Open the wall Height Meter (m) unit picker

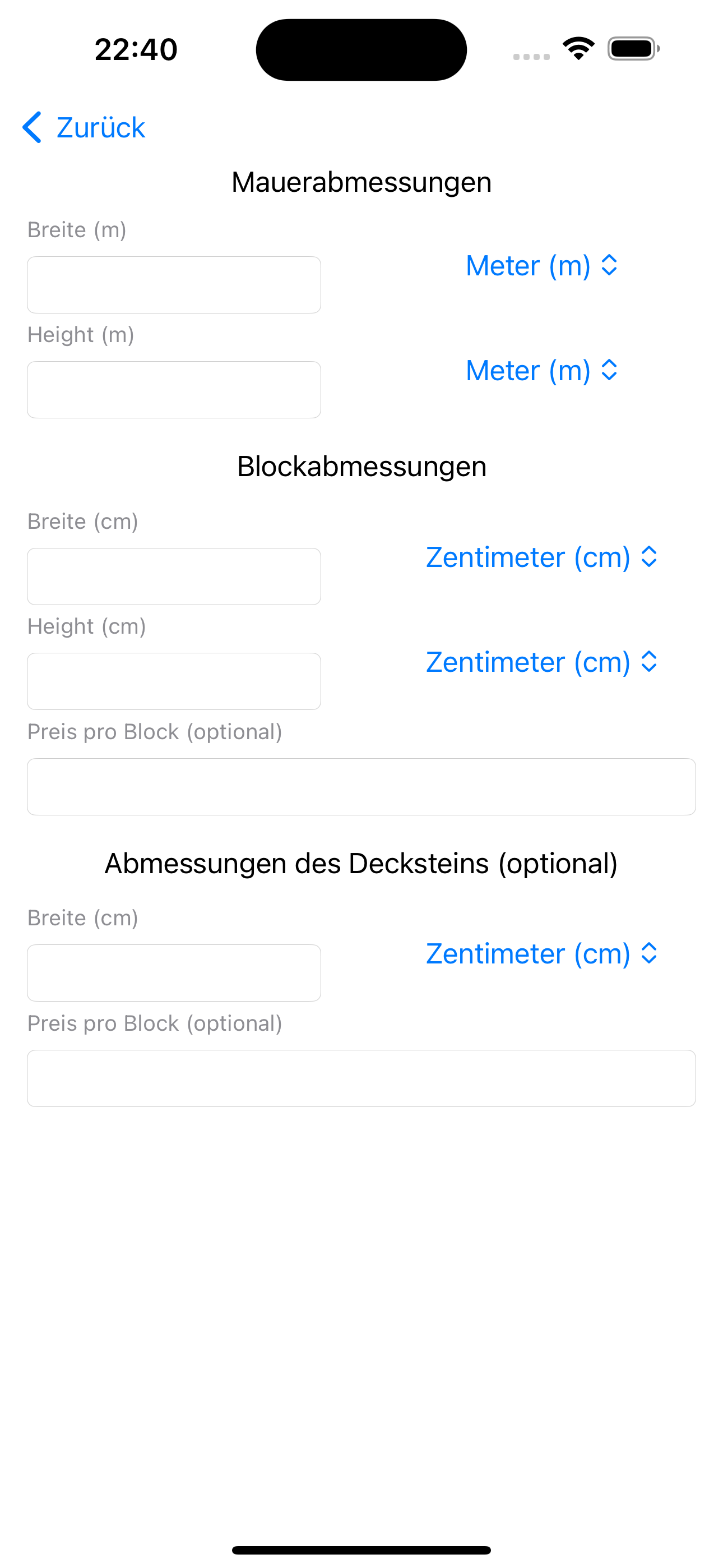(541, 370)
